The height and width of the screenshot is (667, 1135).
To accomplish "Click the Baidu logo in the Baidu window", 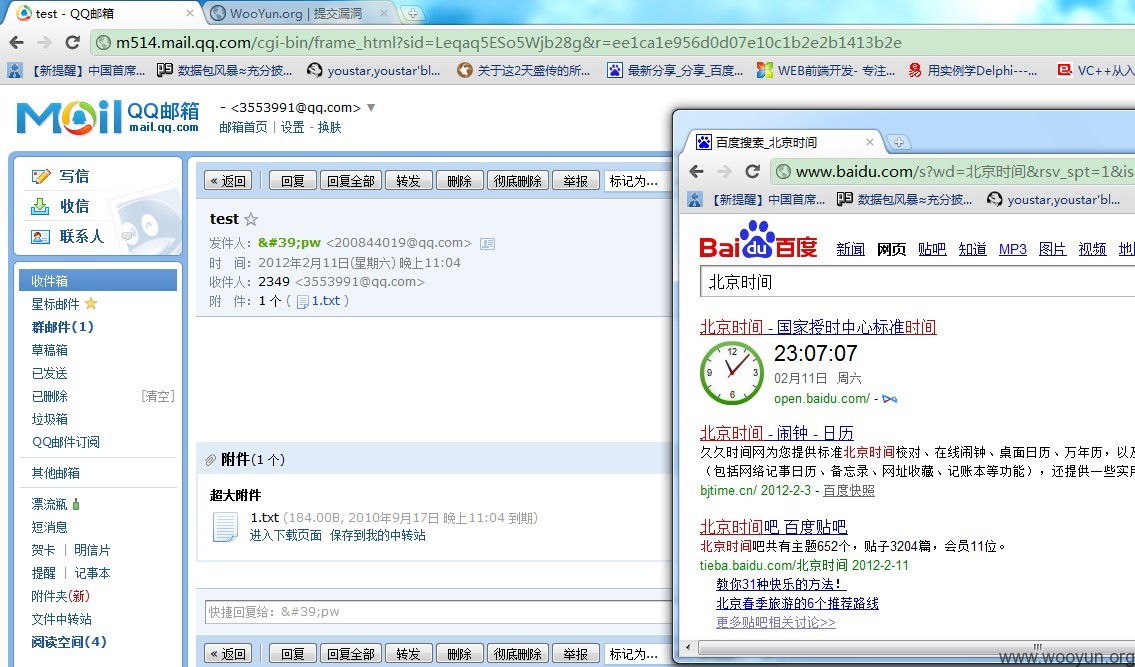I will 758,241.
